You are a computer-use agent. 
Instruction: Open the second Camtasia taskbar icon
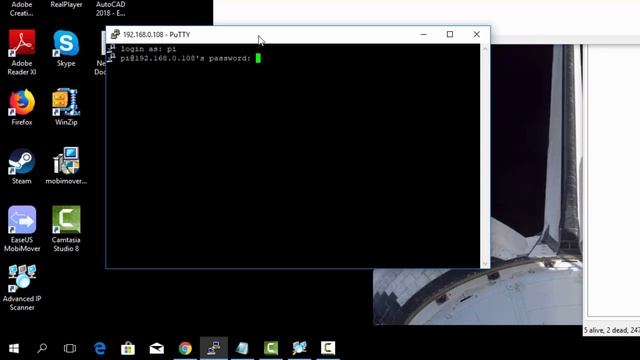(328, 348)
